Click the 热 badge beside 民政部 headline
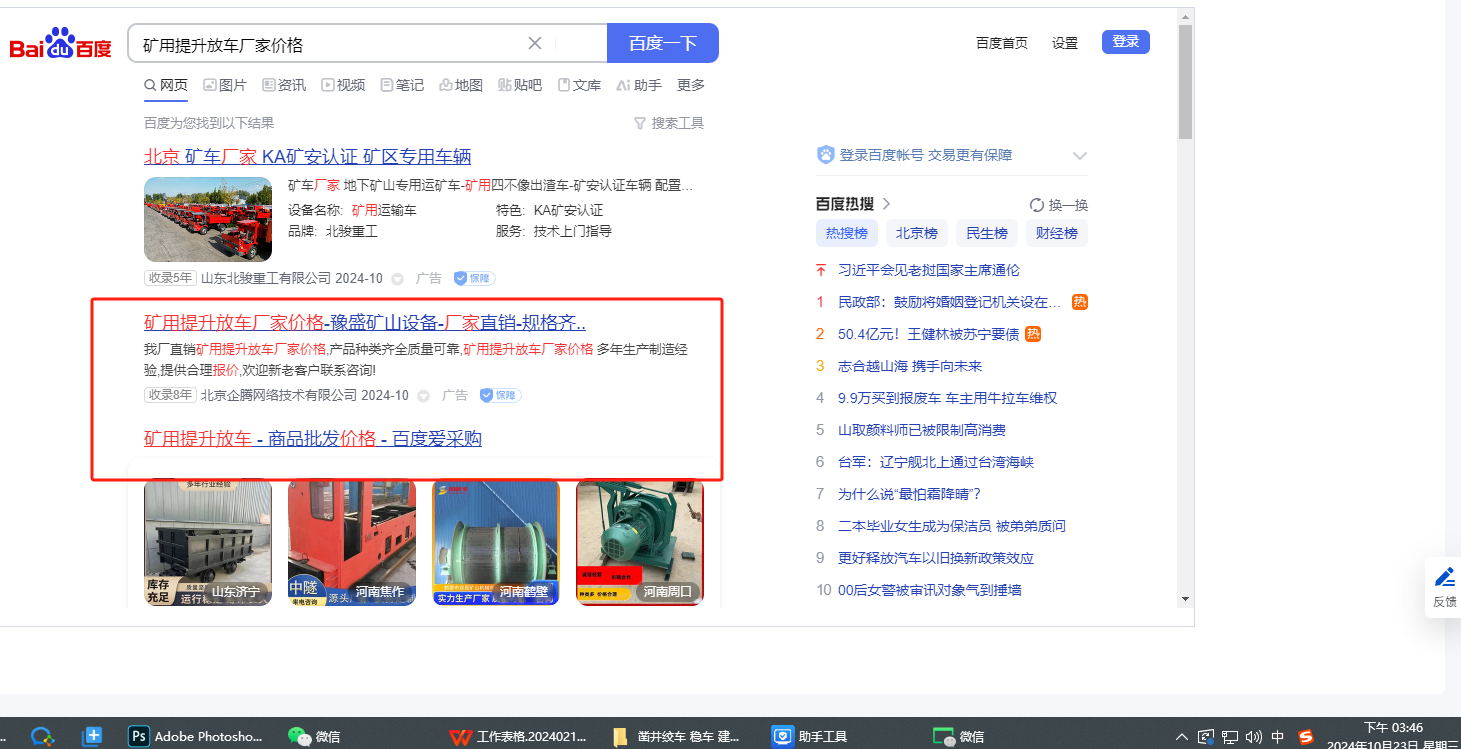This screenshot has width=1461, height=749. (1080, 301)
